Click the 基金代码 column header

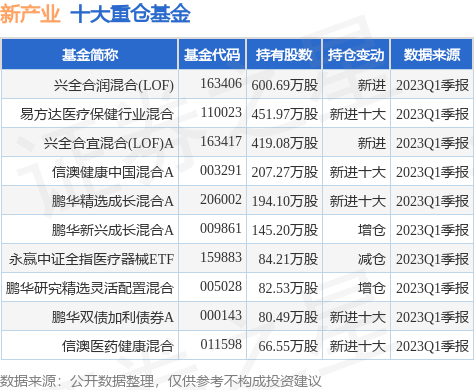tap(212, 54)
